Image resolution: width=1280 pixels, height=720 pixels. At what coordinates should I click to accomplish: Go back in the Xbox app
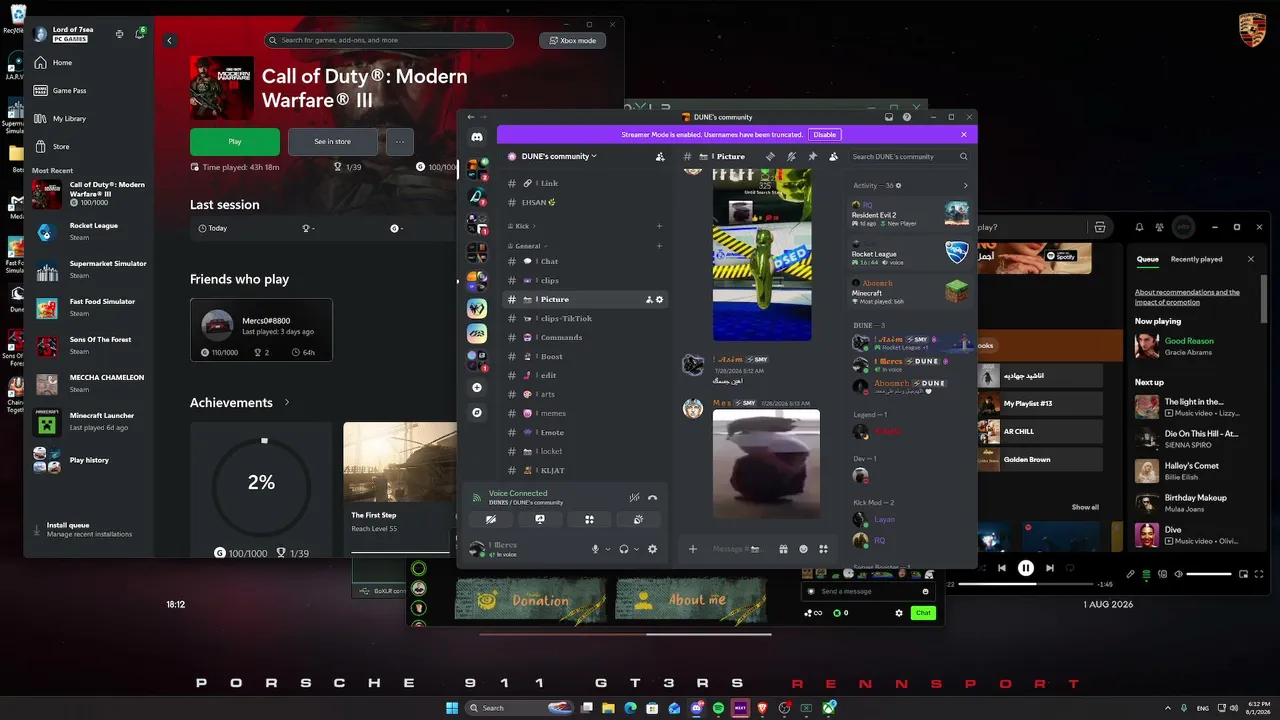click(x=170, y=41)
